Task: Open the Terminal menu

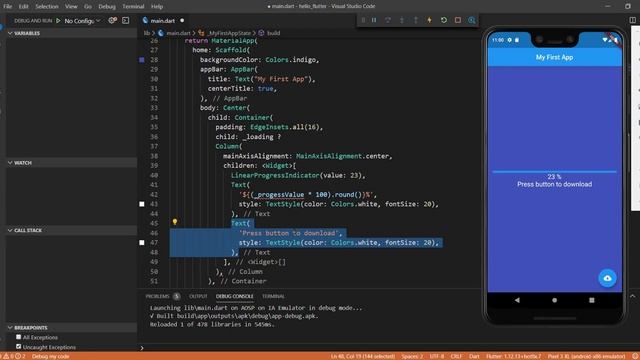Action: (x=133, y=7)
